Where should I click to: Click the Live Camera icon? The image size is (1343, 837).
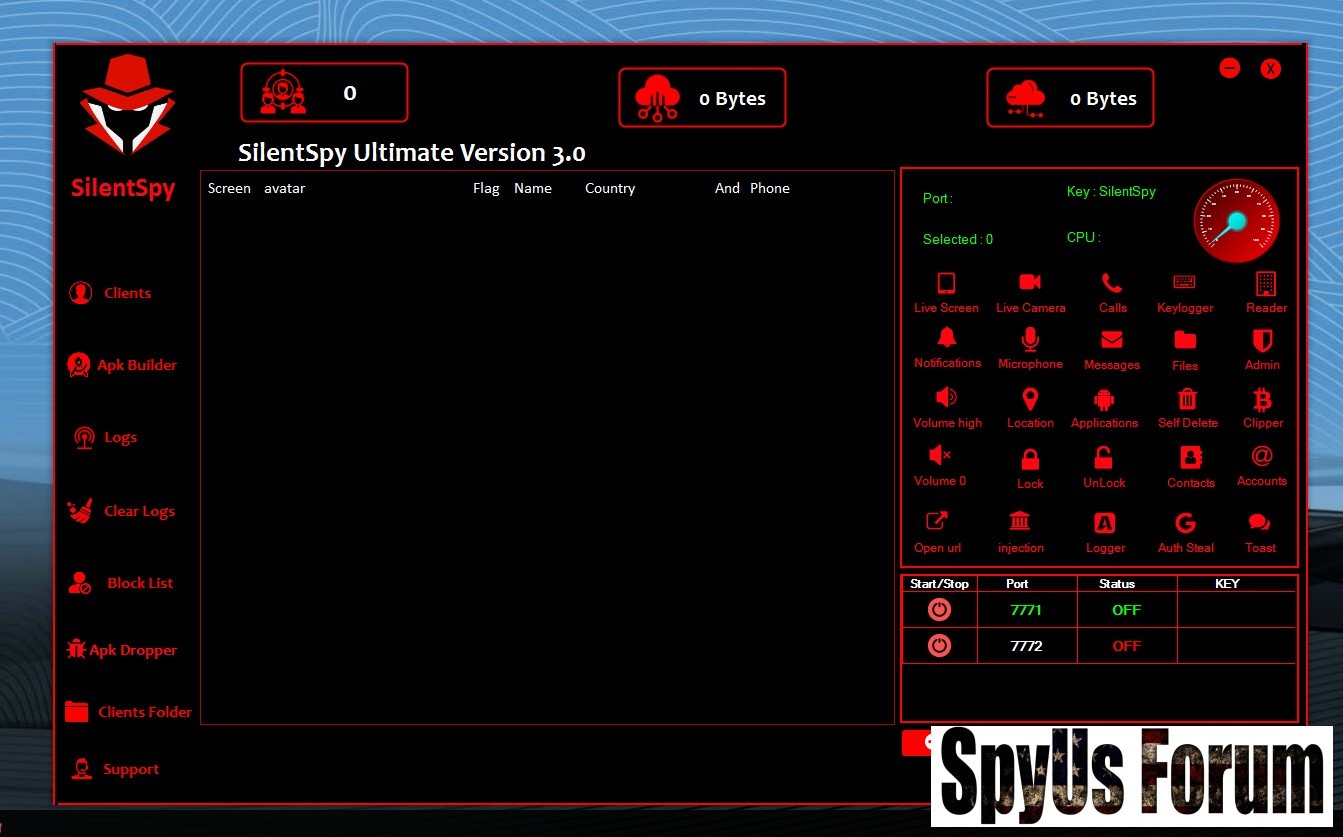(x=1030, y=284)
